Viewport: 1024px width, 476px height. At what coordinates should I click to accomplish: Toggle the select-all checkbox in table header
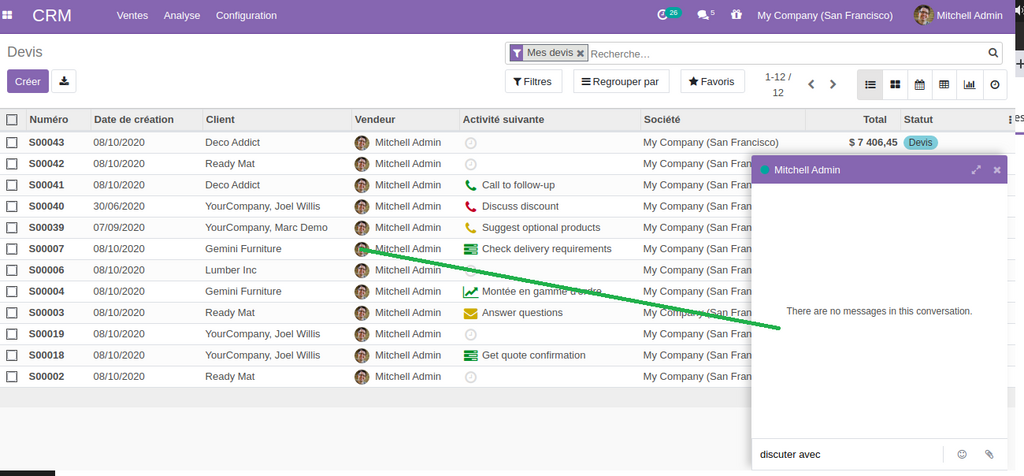coord(12,120)
